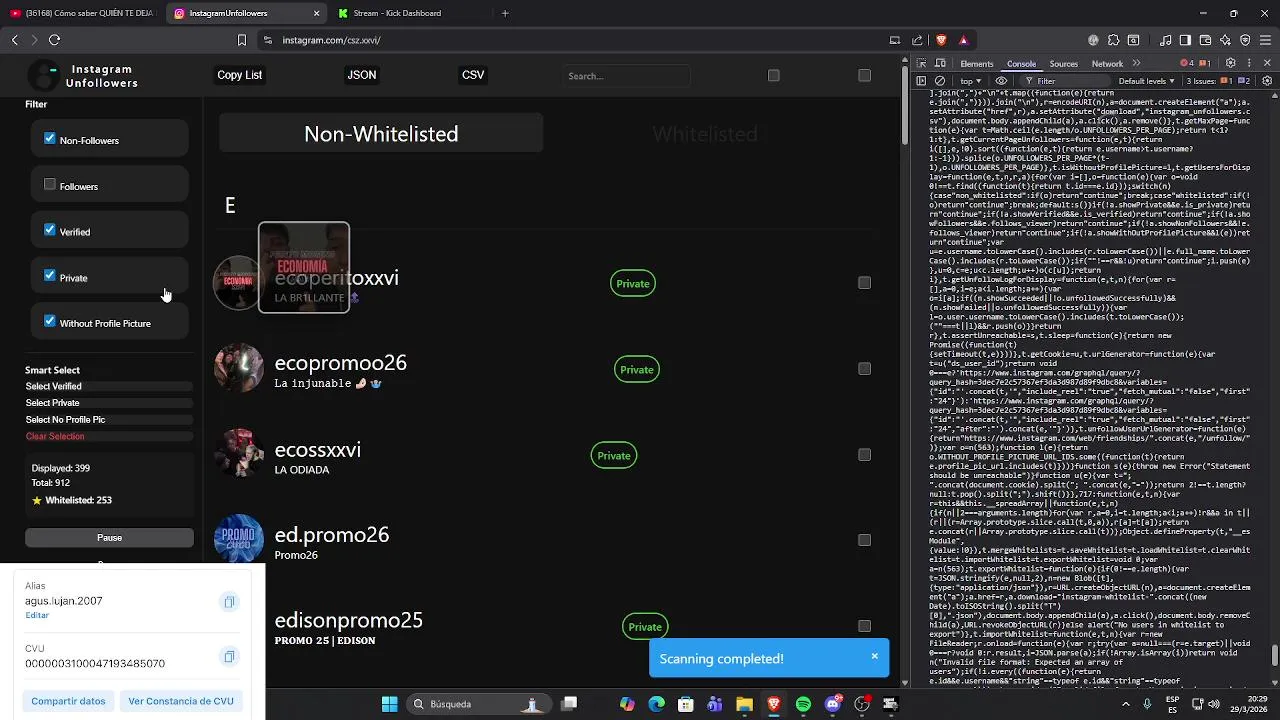Open the music note playlist icon
1280x720 pixels.
[1166, 40]
